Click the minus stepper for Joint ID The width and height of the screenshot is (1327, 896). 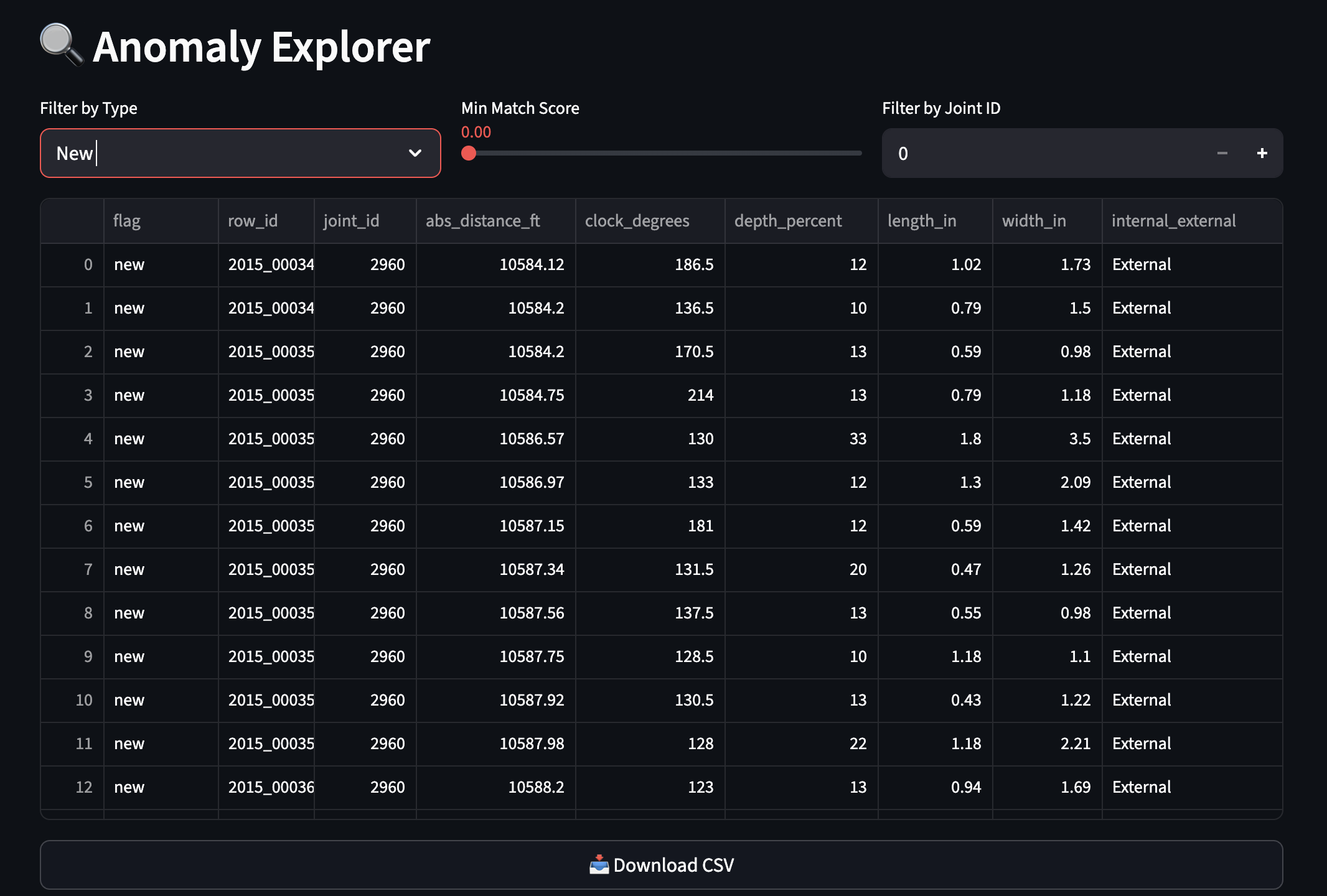click(1222, 153)
